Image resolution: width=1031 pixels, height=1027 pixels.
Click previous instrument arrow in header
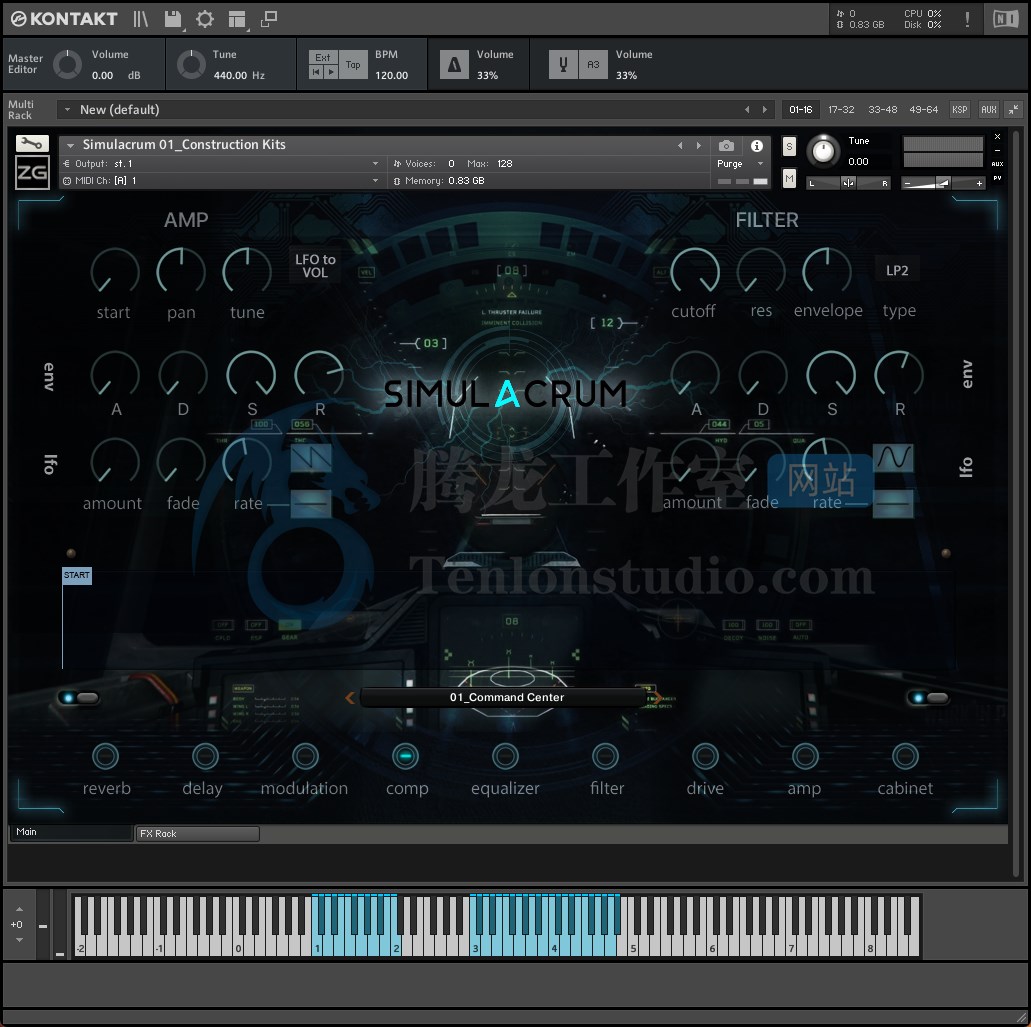pos(680,145)
